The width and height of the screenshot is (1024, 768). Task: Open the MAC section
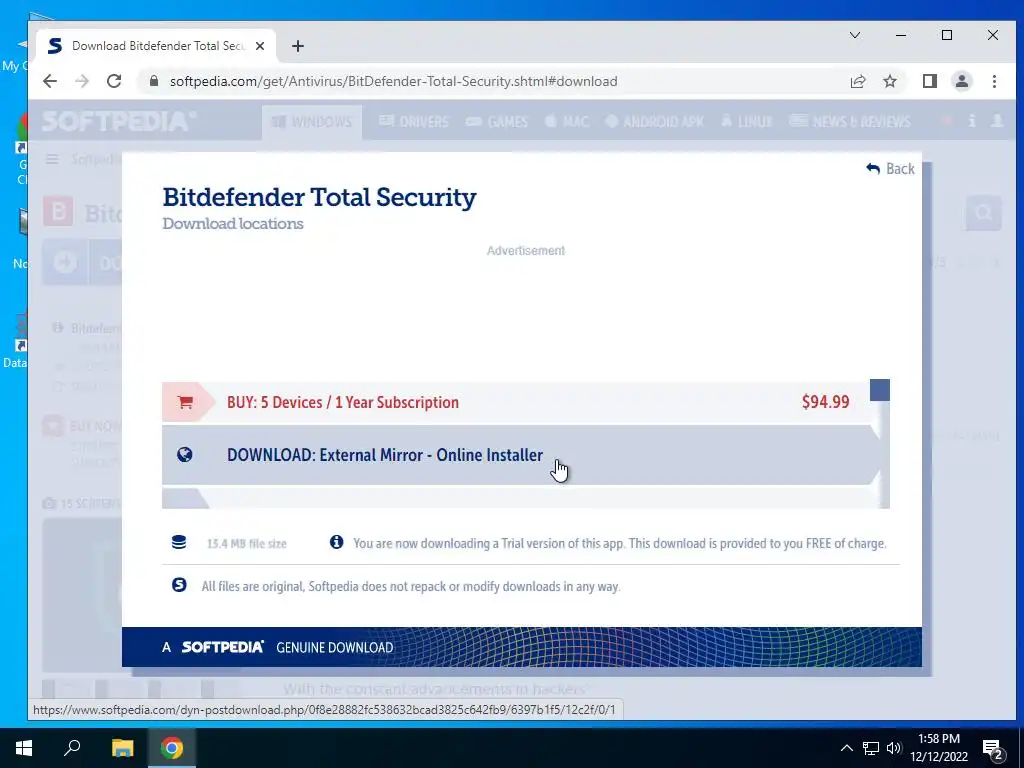(566, 121)
